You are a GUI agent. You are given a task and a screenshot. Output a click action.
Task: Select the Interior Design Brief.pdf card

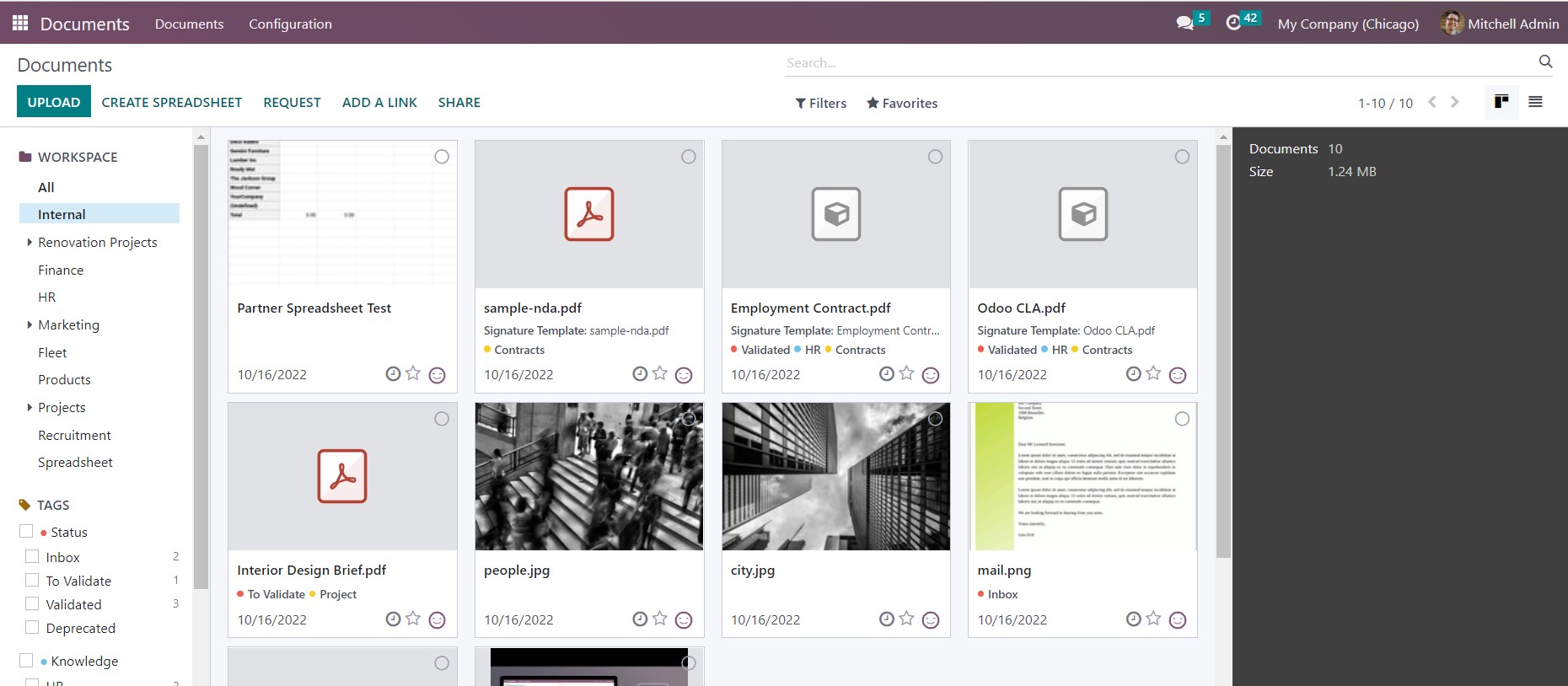(442, 419)
